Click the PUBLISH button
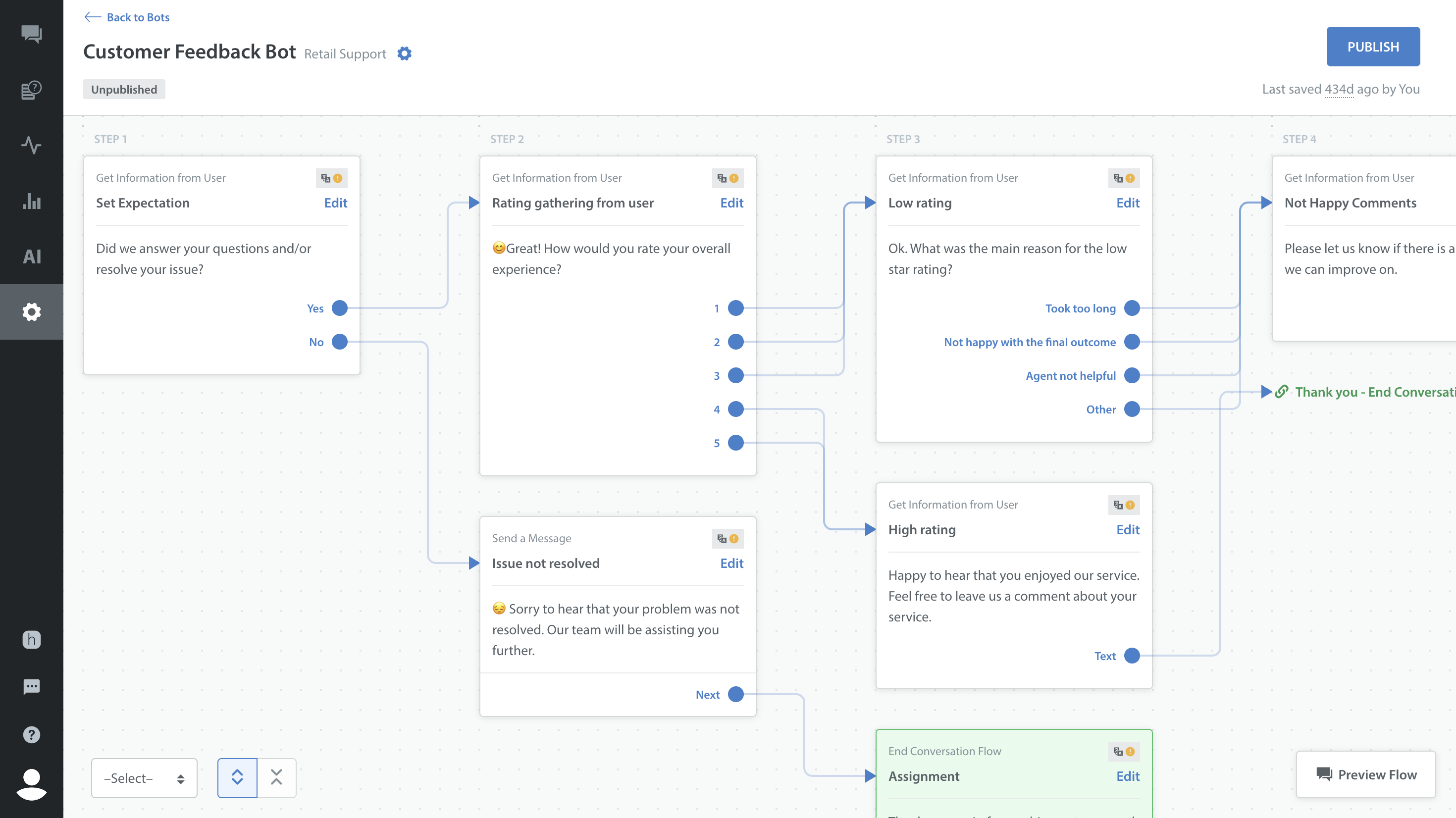This screenshot has width=1456, height=818. click(1372, 47)
